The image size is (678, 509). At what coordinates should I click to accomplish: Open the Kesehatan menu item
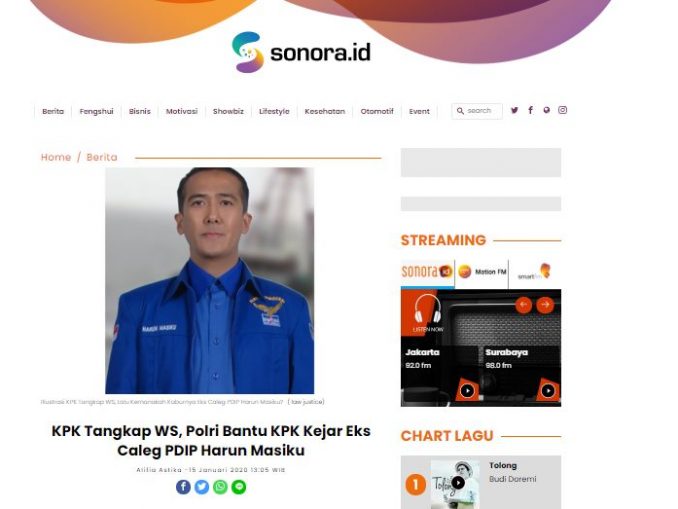point(325,111)
